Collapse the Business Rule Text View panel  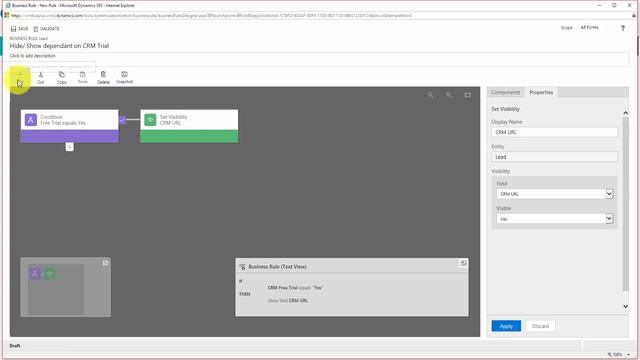(x=464, y=263)
